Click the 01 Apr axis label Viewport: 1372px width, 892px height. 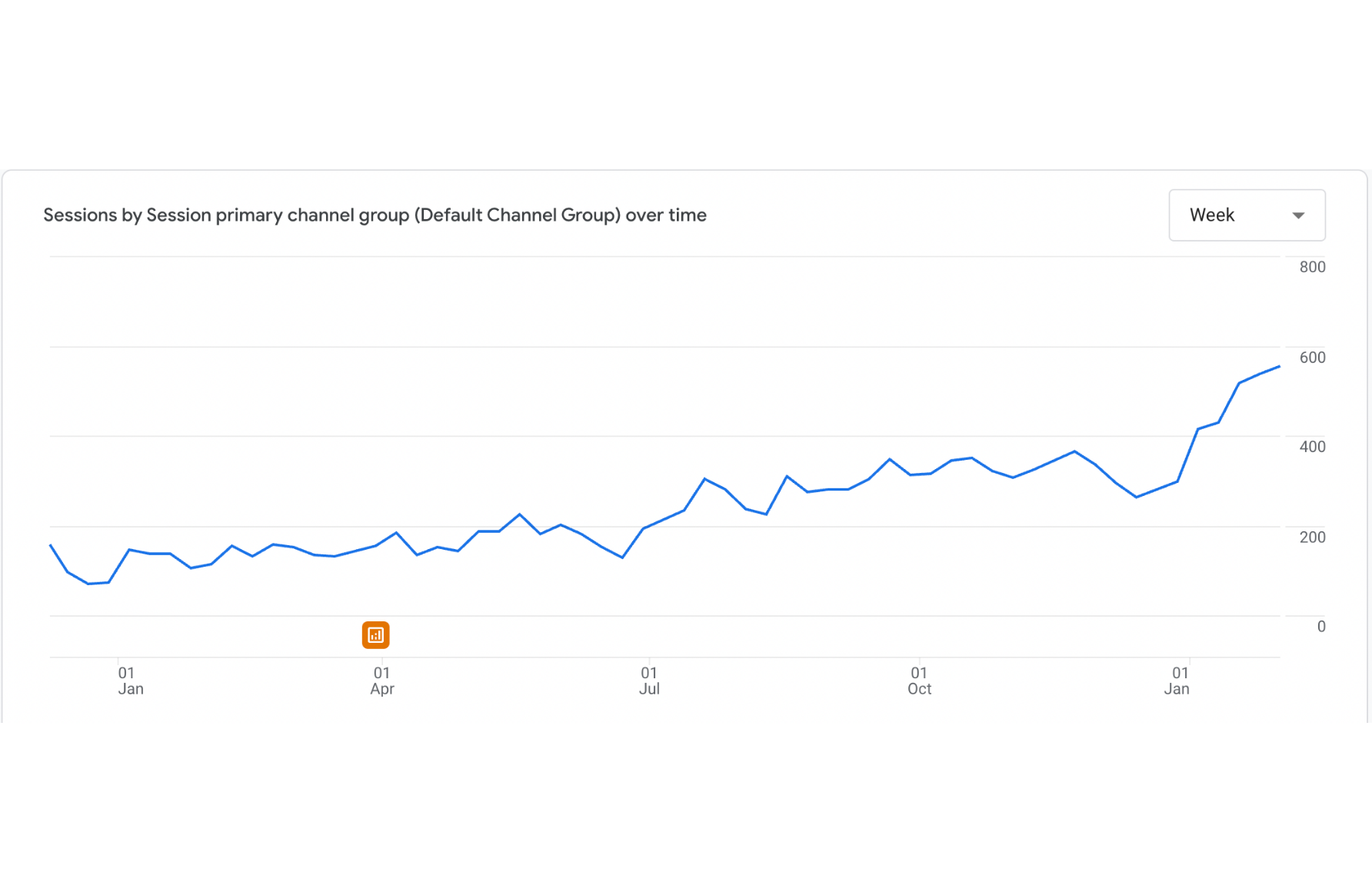tap(381, 681)
